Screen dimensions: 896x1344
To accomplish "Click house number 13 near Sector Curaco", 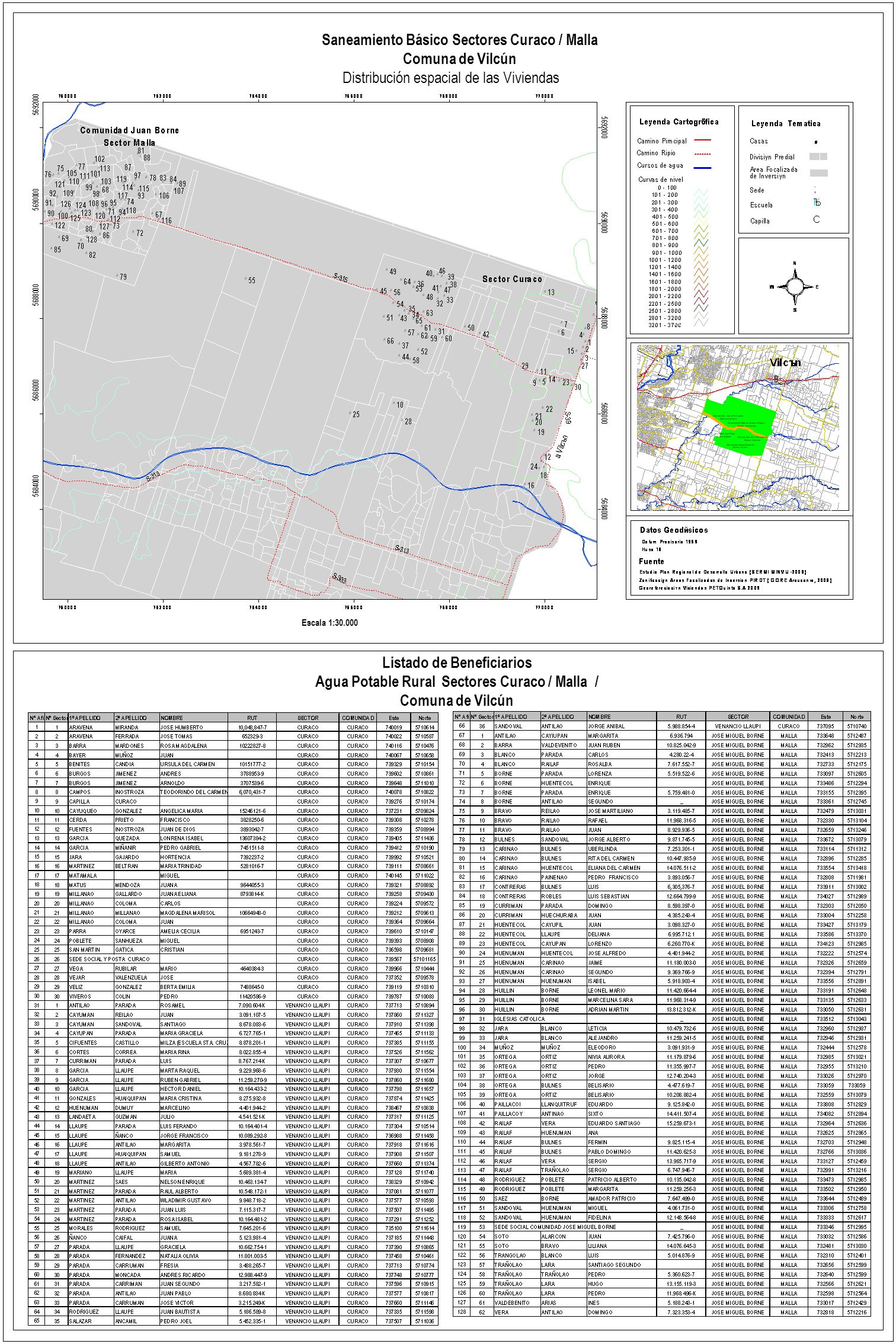I will click(551, 292).
